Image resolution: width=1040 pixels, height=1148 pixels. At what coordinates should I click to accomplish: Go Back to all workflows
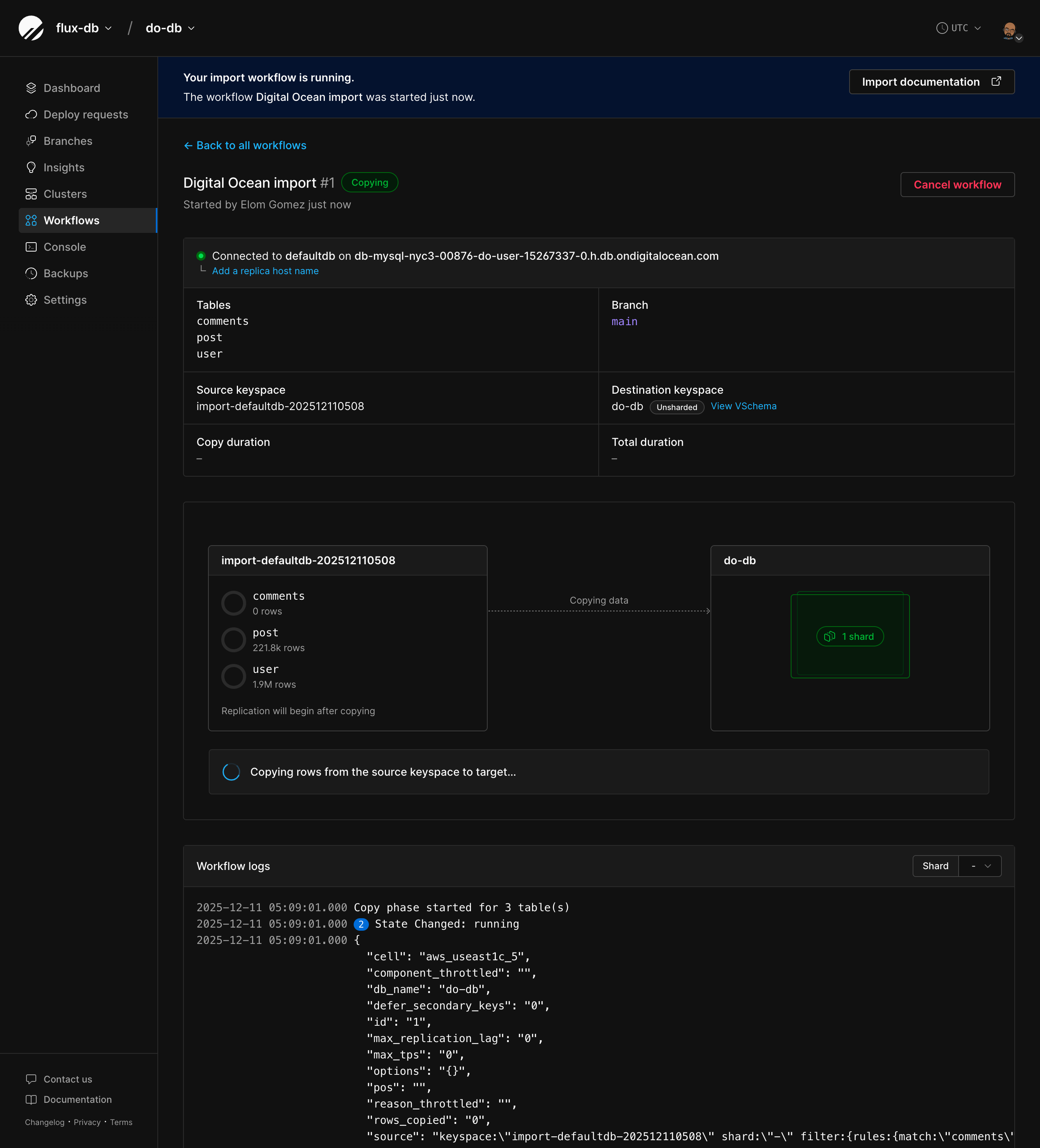point(245,145)
